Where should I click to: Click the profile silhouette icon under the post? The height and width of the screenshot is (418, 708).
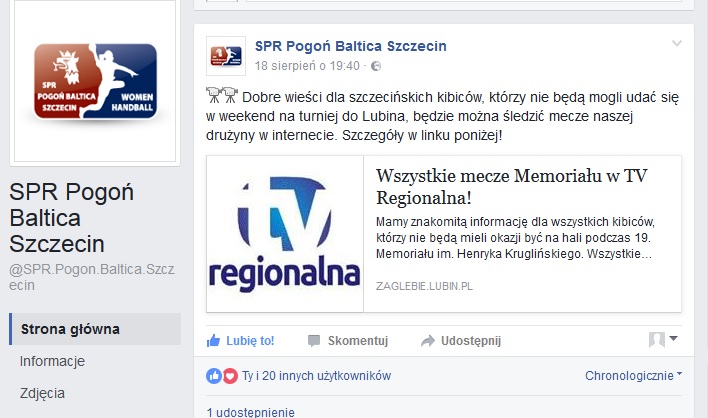(x=657, y=339)
